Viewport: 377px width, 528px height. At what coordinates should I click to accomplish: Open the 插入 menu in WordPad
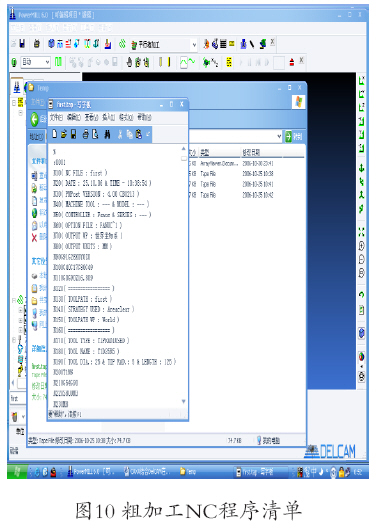pyautogui.click(x=109, y=117)
